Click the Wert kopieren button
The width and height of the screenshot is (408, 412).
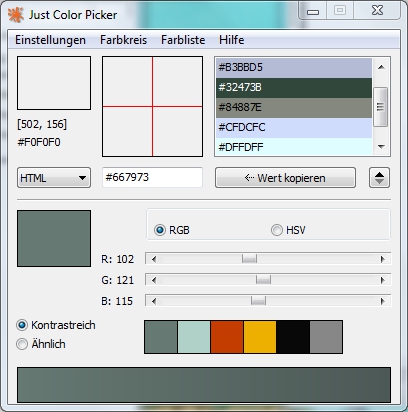[285, 178]
